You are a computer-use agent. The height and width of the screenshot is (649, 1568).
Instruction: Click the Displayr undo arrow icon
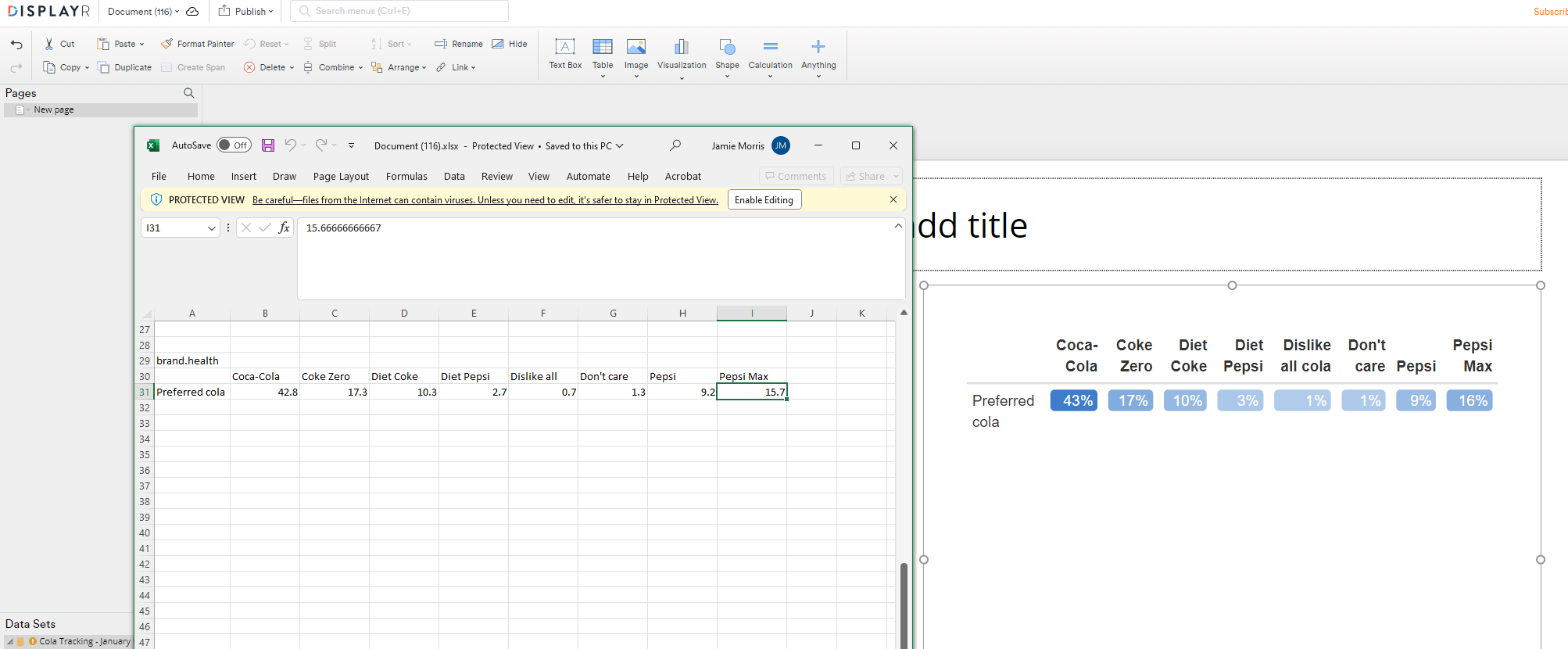click(16, 45)
